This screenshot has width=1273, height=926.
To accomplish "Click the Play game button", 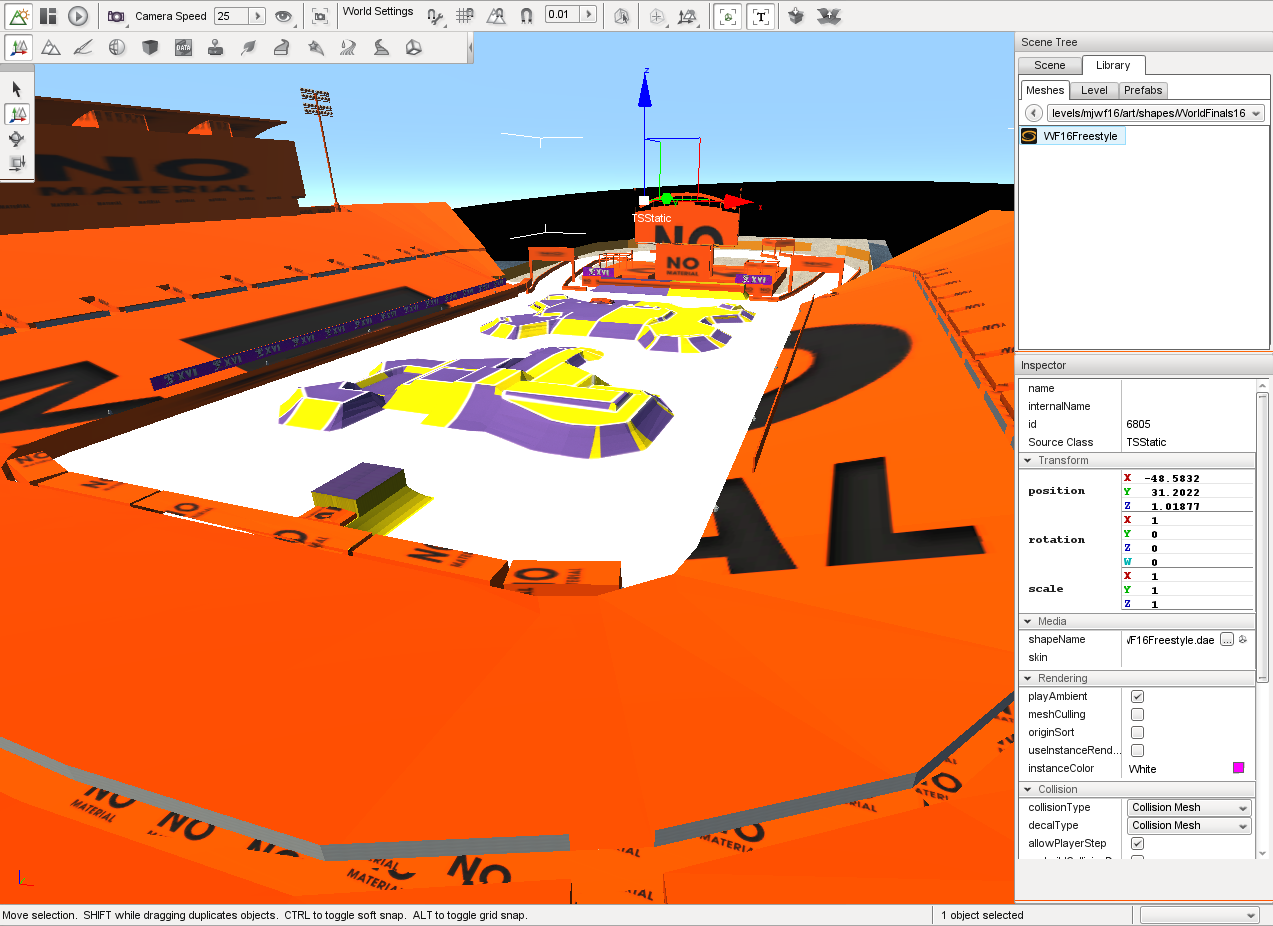I will tap(78, 16).
